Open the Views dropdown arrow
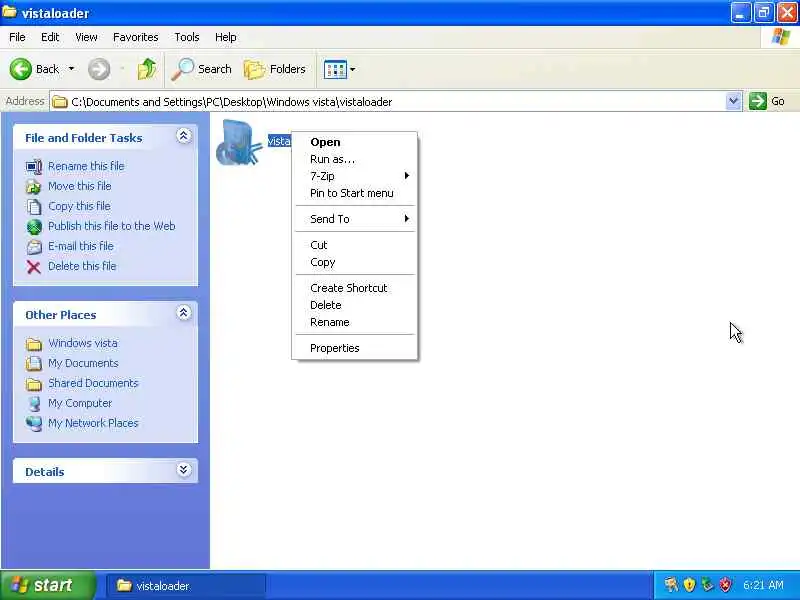Viewport: 800px width, 600px height. pos(353,69)
